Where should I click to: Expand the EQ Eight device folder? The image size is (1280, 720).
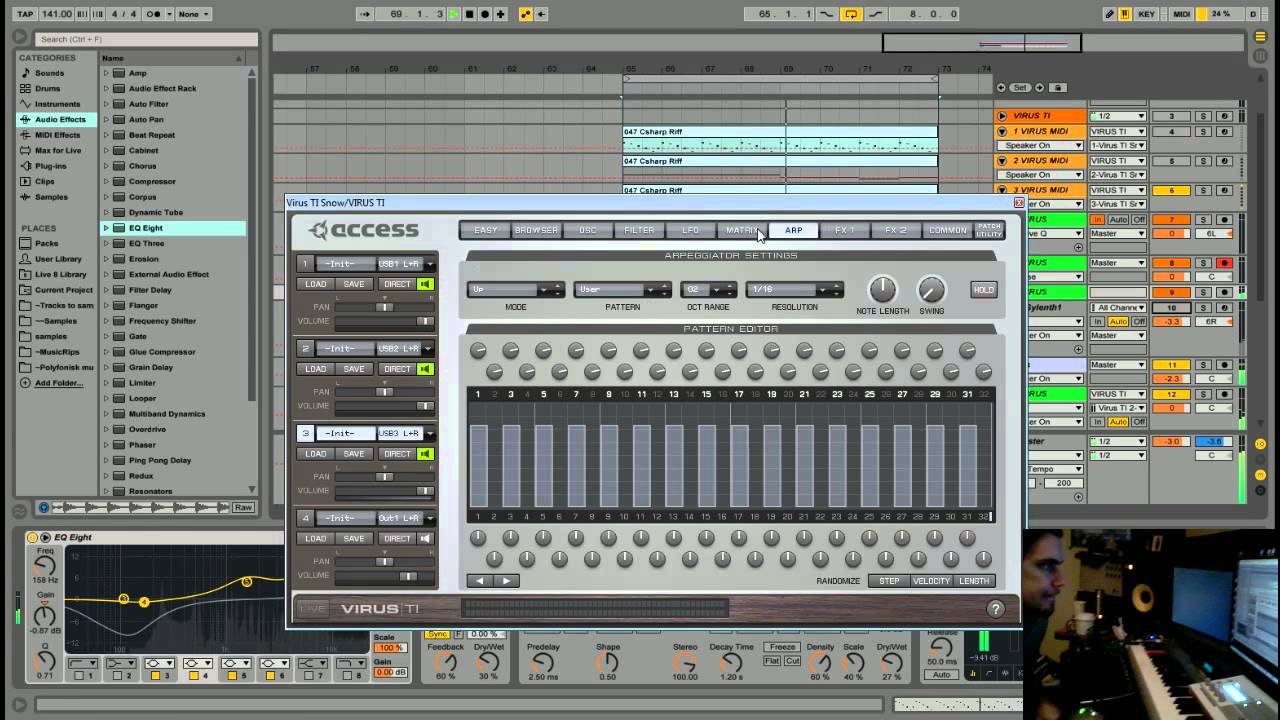click(106, 228)
